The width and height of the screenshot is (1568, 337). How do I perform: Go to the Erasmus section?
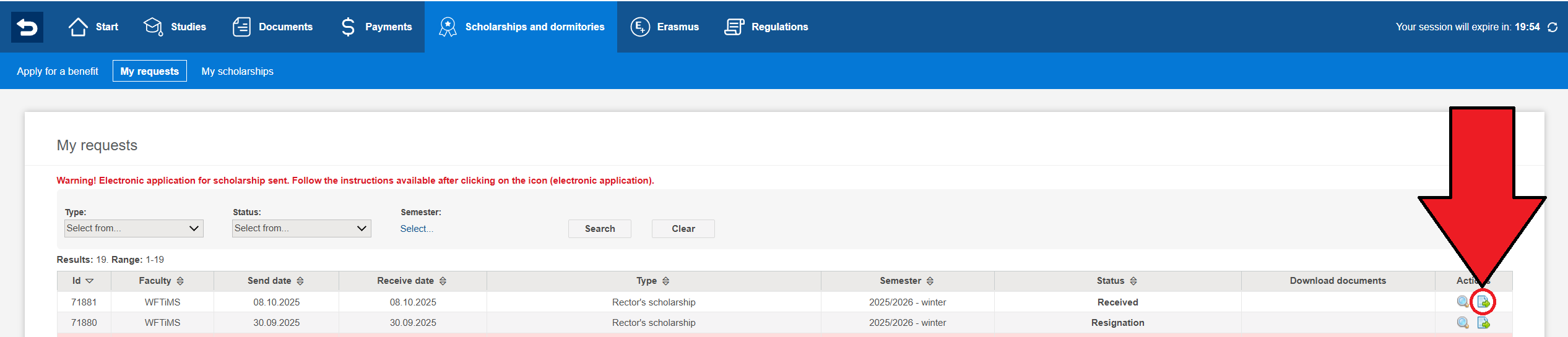pyautogui.click(x=665, y=27)
